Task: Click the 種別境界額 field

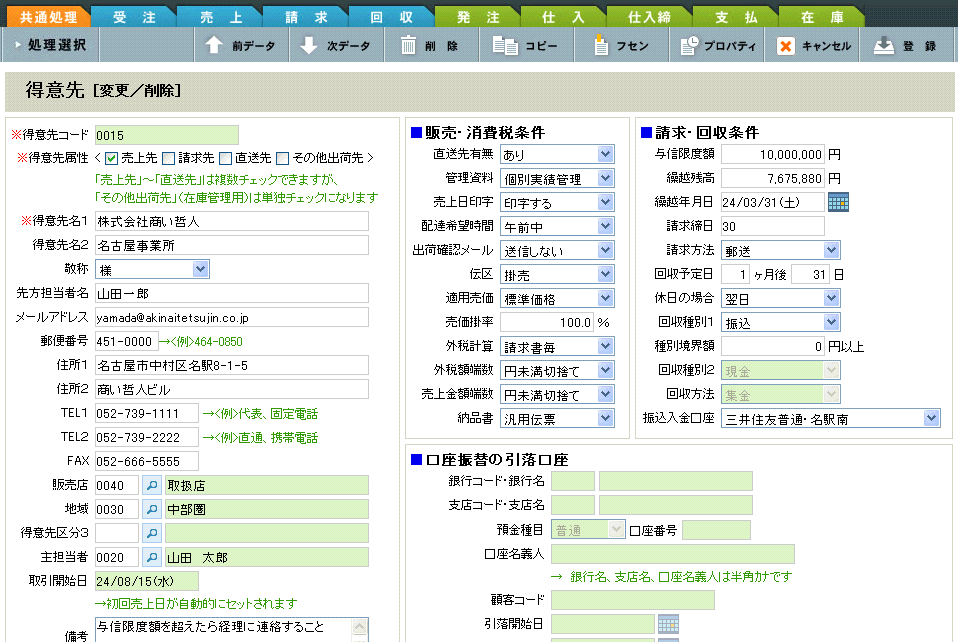Action: pos(773,346)
